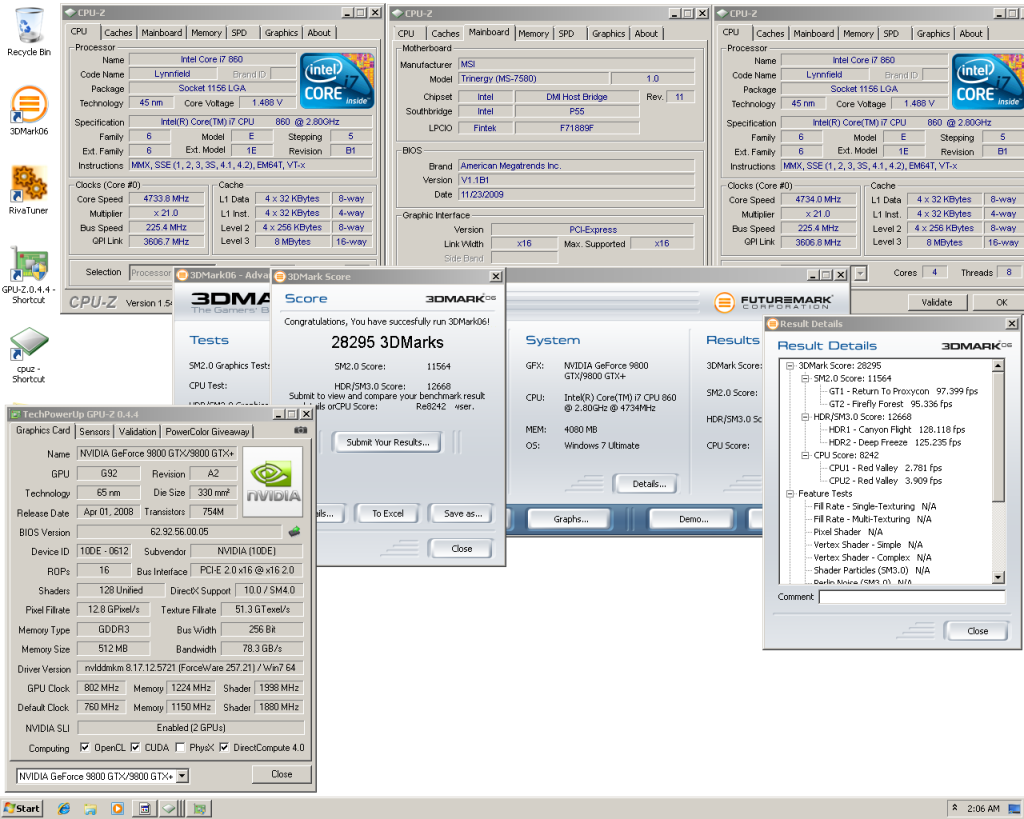
Task: Uncheck the DirectCompute 4.0 checkbox
Action: 225,748
